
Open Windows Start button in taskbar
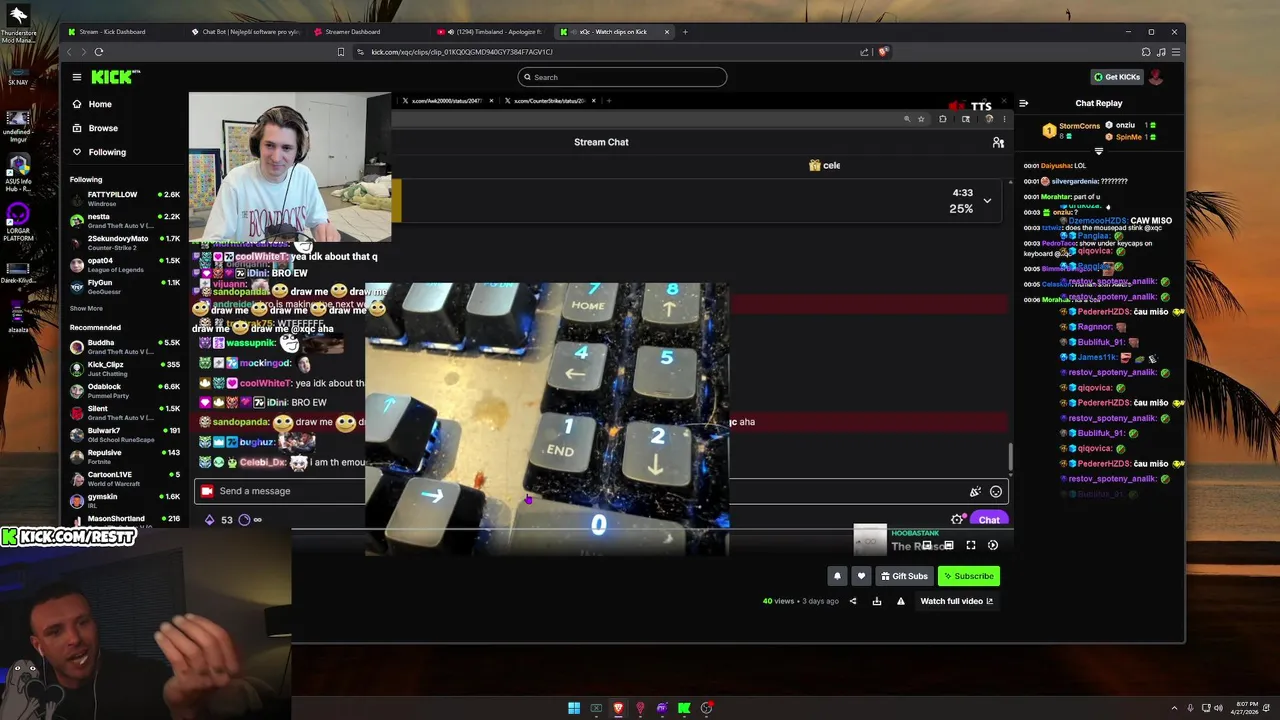click(574, 708)
